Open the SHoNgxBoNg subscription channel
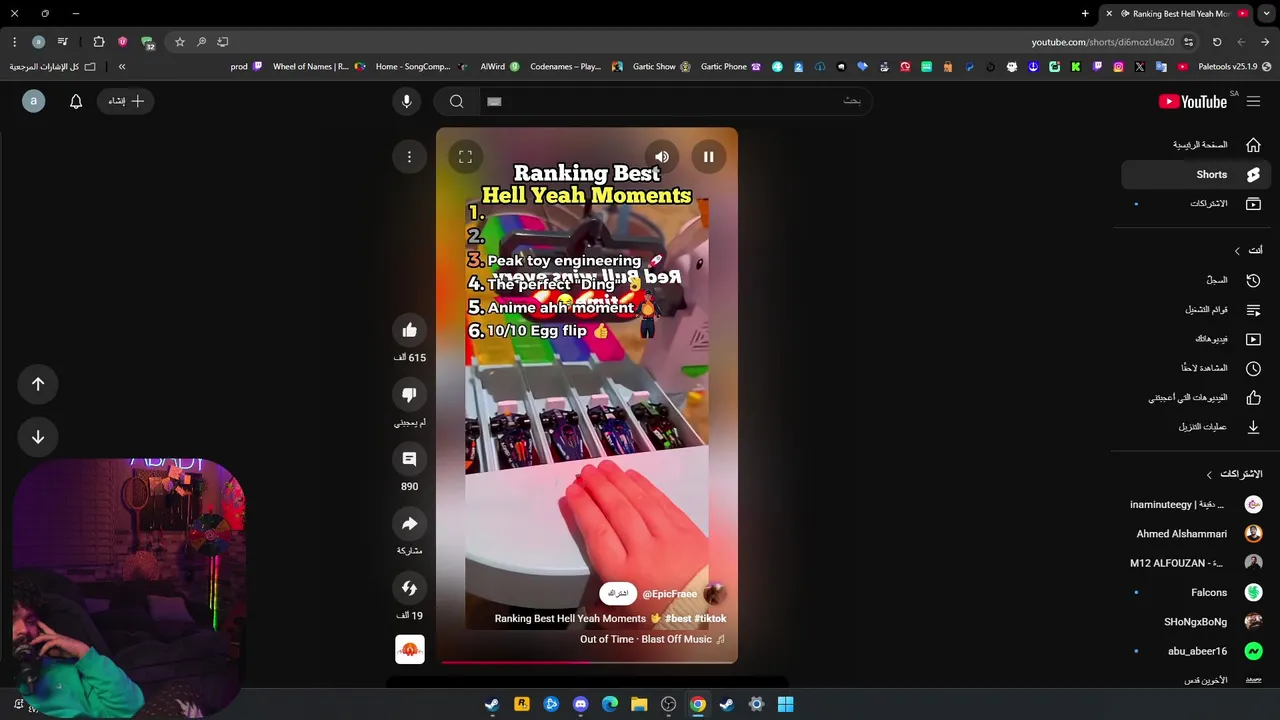 pos(1196,622)
